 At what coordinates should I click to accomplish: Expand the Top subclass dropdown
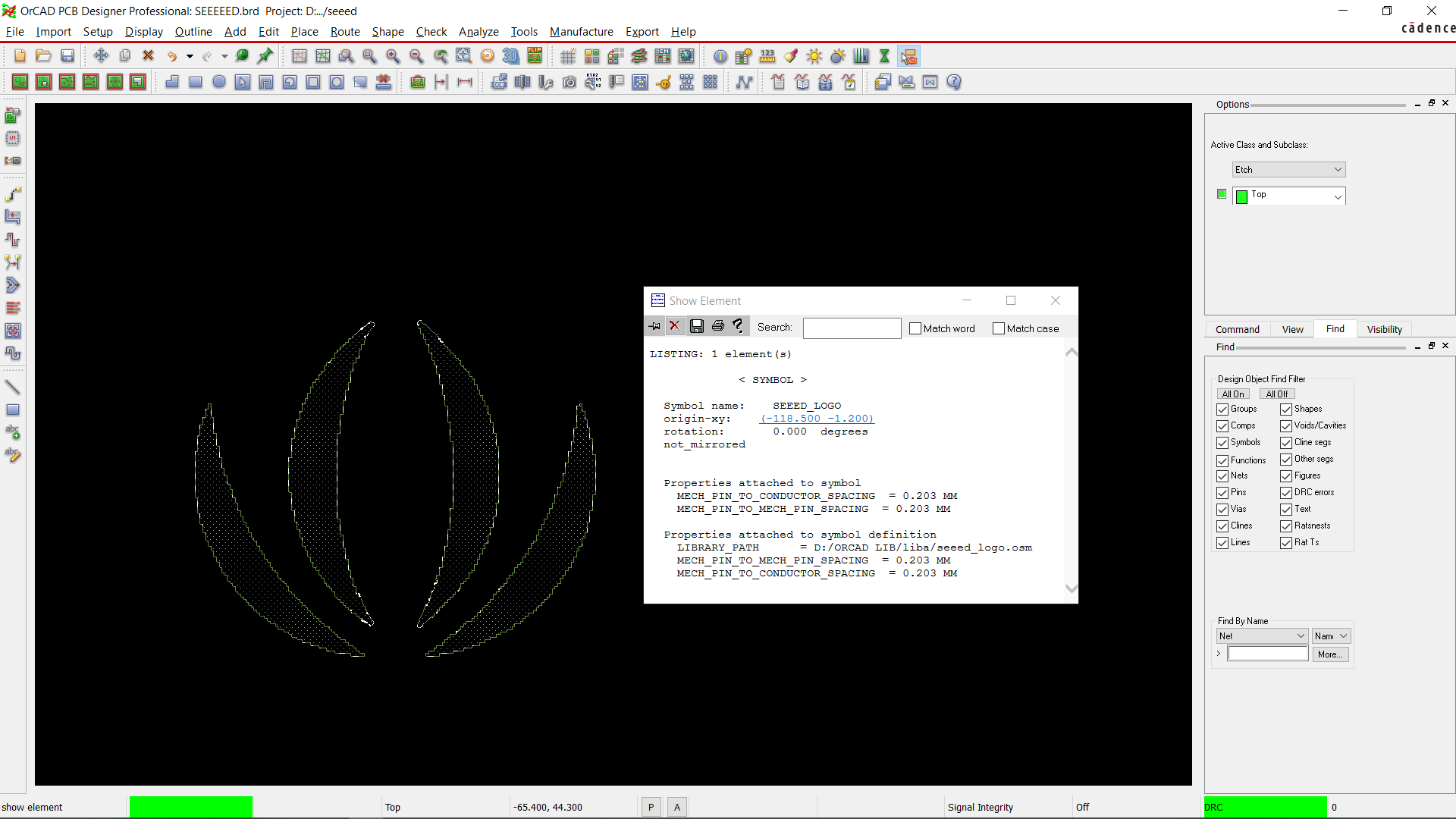1338,196
